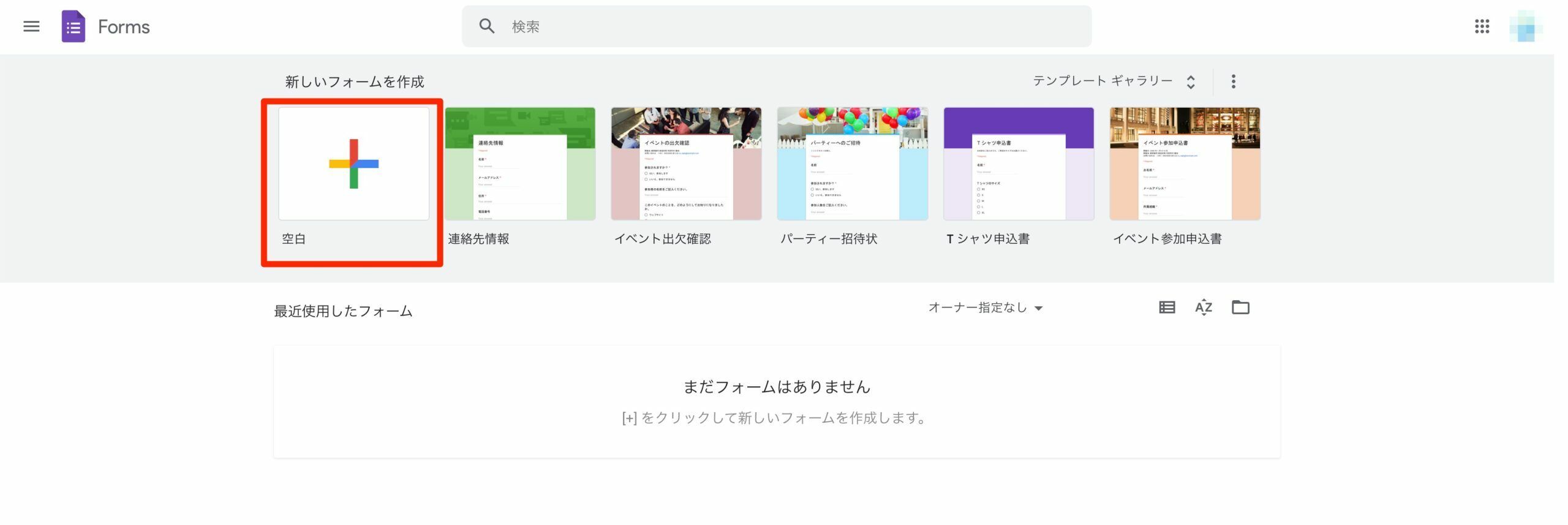1568x525 pixels.
Task: Click the イベント参加申込書 label text
Action: (1167, 239)
